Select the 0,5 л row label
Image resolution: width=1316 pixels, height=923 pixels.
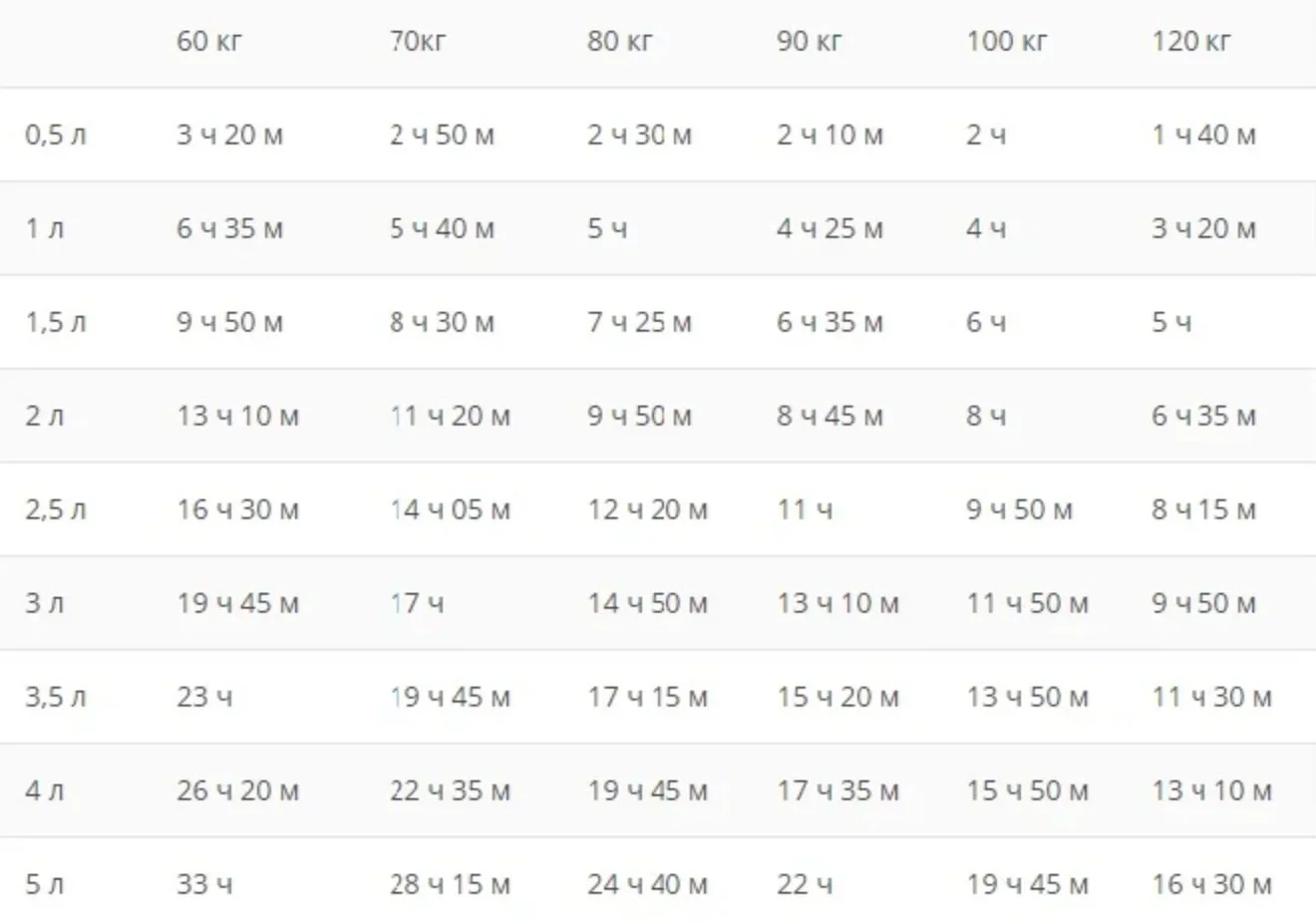click(x=56, y=135)
